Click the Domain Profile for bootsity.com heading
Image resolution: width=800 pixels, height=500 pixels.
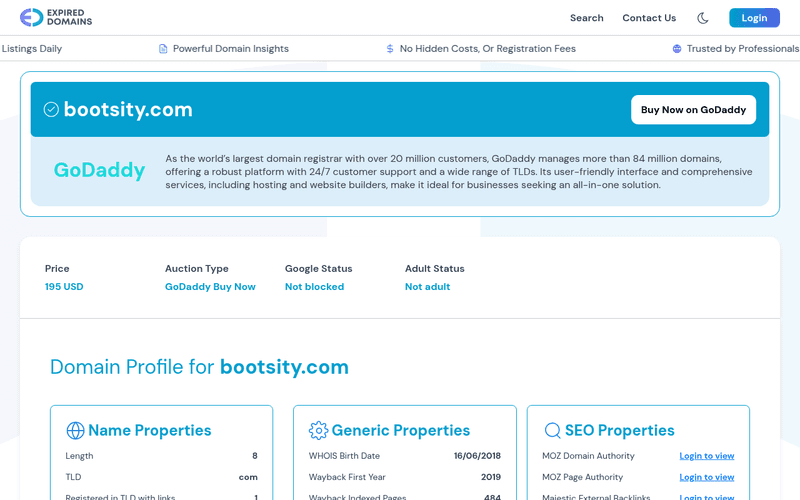point(199,367)
